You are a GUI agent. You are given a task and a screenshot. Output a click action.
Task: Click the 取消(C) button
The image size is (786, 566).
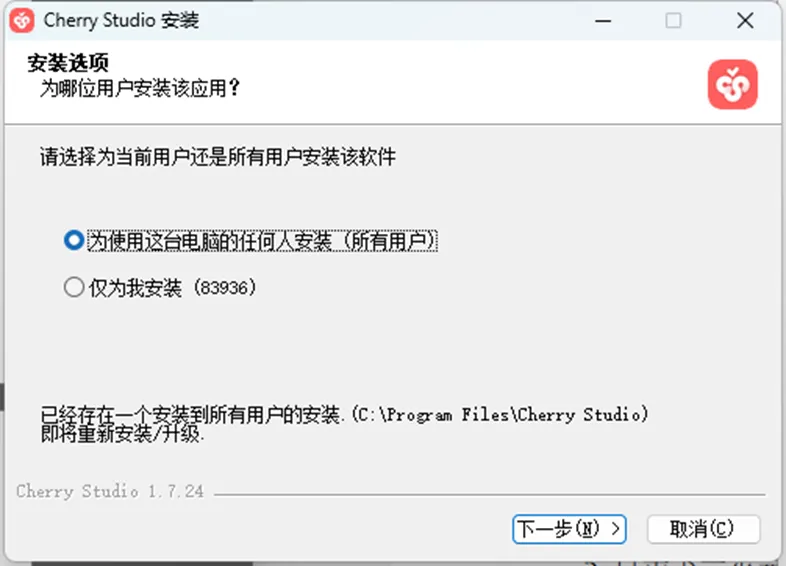(703, 529)
